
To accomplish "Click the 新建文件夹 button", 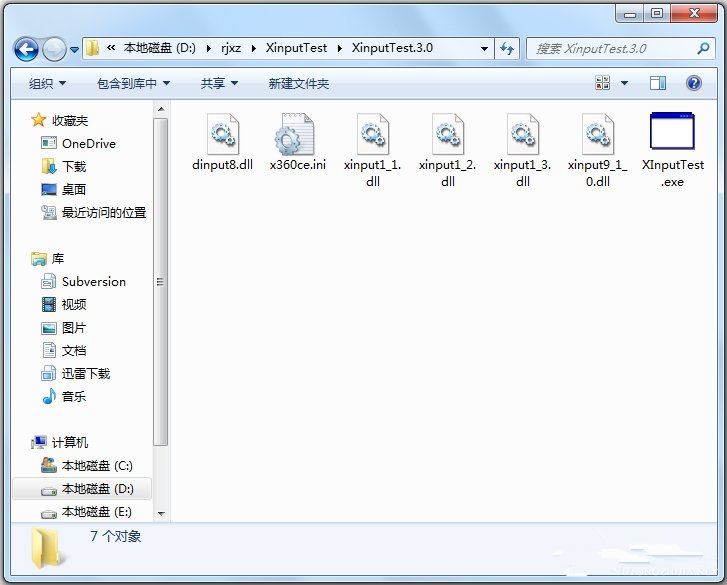I will click(x=298, y=84).
